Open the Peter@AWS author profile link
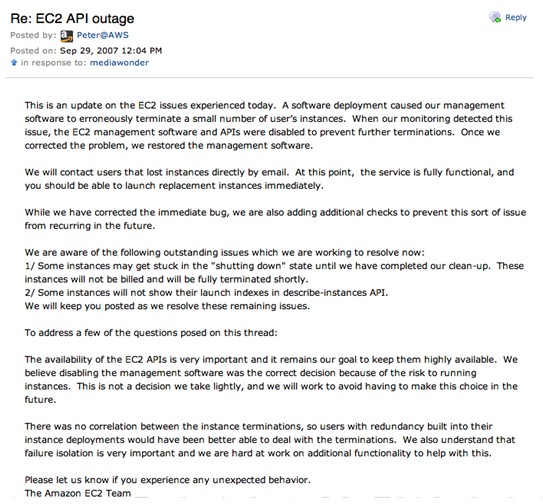This screenshot has height=504, width=543. pos(103,35)
